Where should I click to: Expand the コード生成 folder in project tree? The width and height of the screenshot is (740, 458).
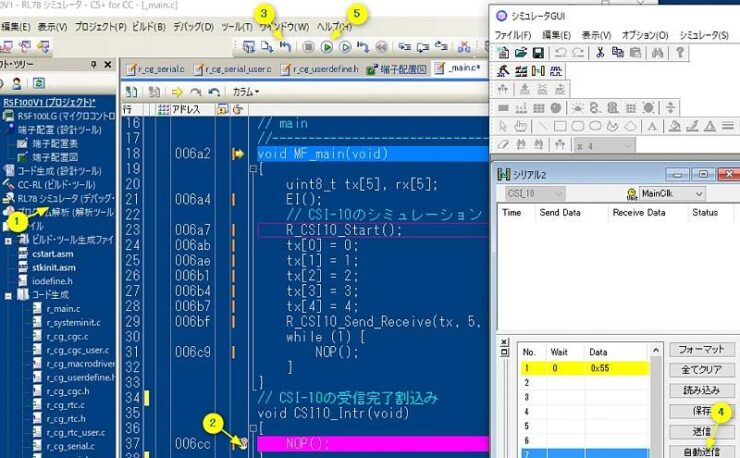click(9, 294)
